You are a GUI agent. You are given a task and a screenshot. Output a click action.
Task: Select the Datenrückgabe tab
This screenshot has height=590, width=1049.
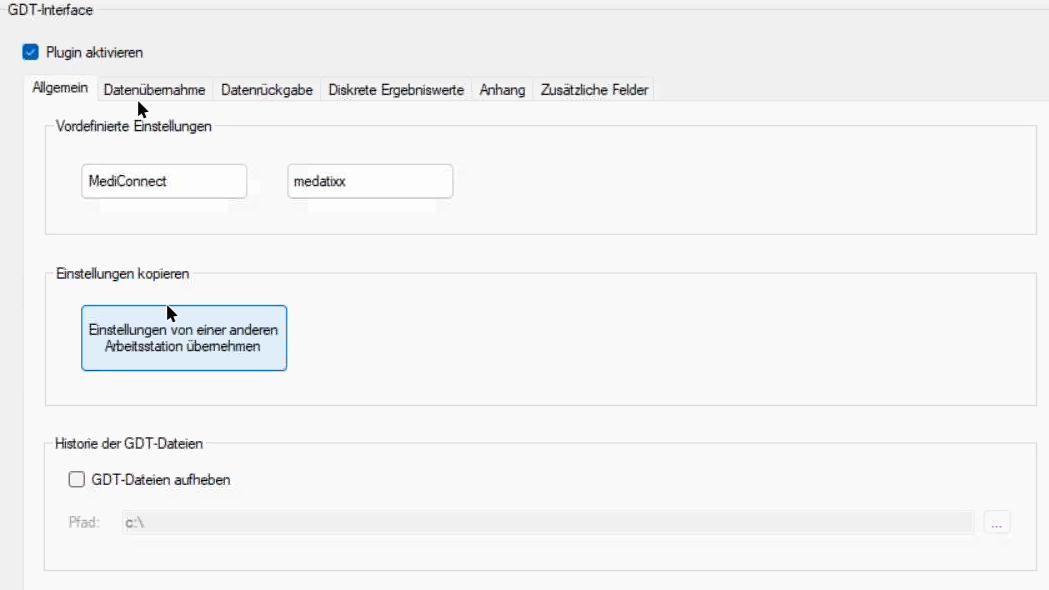(x=267, y=90)
